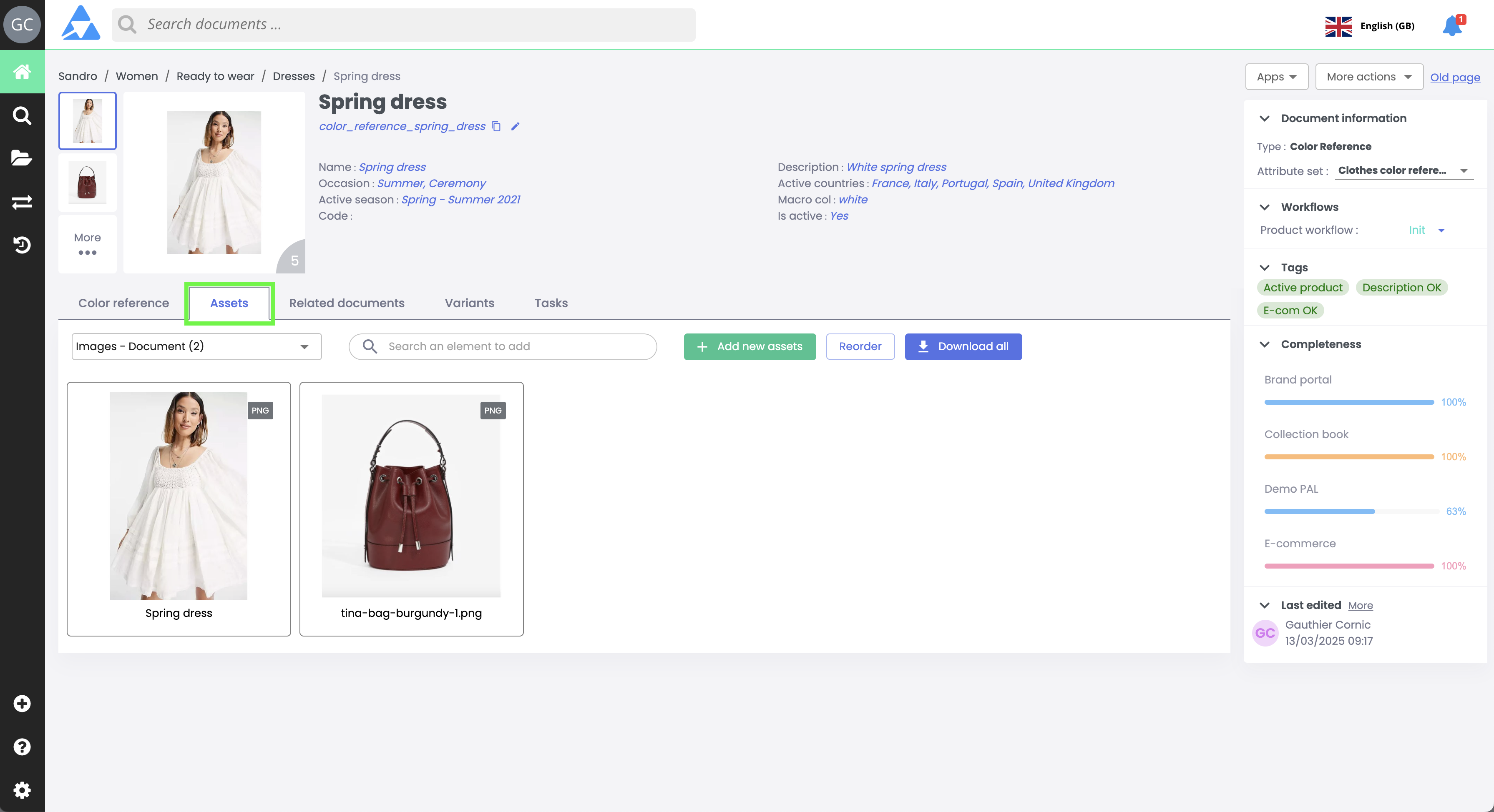Image resolution: width=1494 pixels, height=812 pixels.
Task: Switch to the Related documents tab
Action: coord(347,303)
